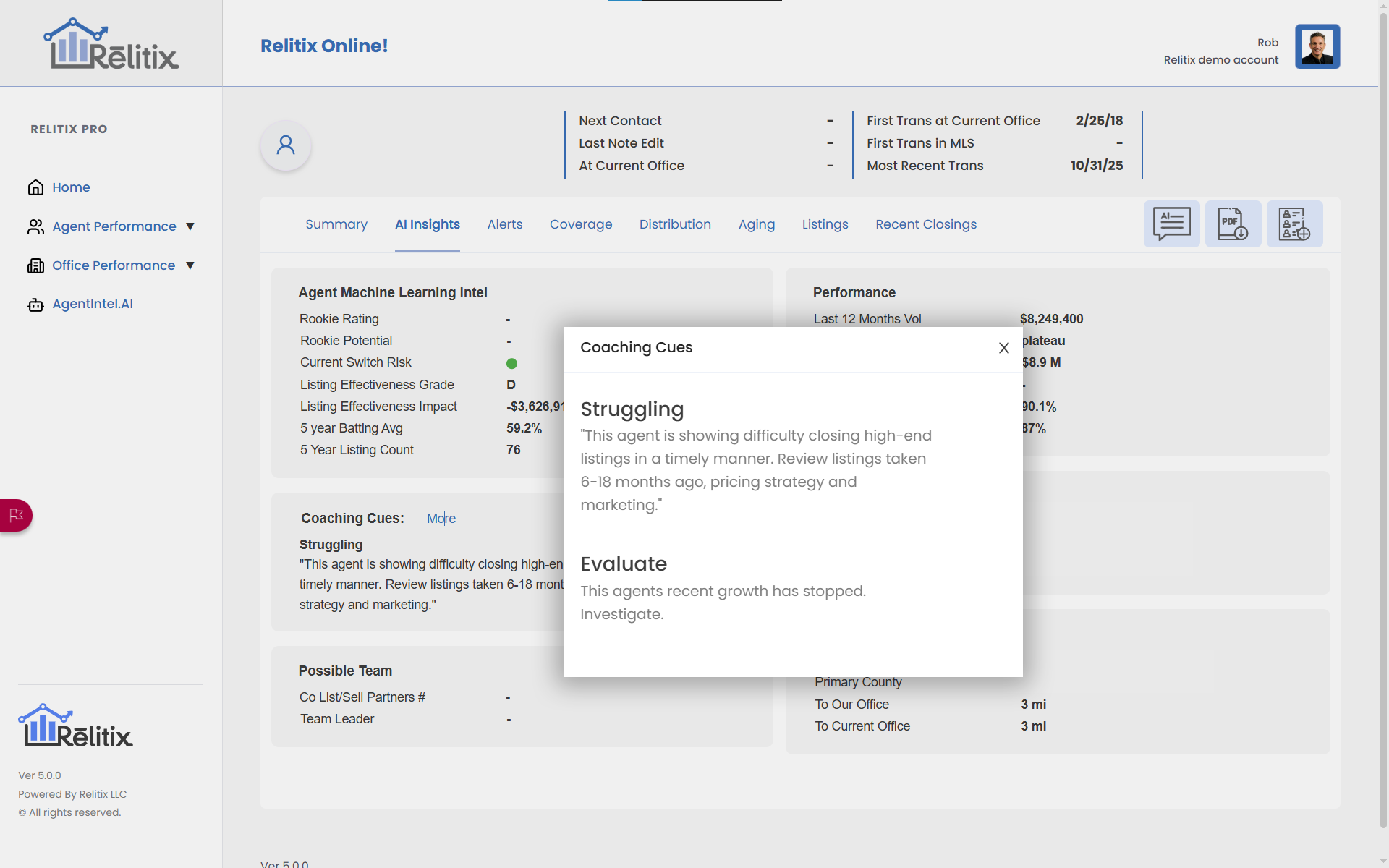Image resolution: width=1389 pixels, height=868 pixels.
Task: Click the green Current Switch Risk indicator
Action: (x=511, y=363)
